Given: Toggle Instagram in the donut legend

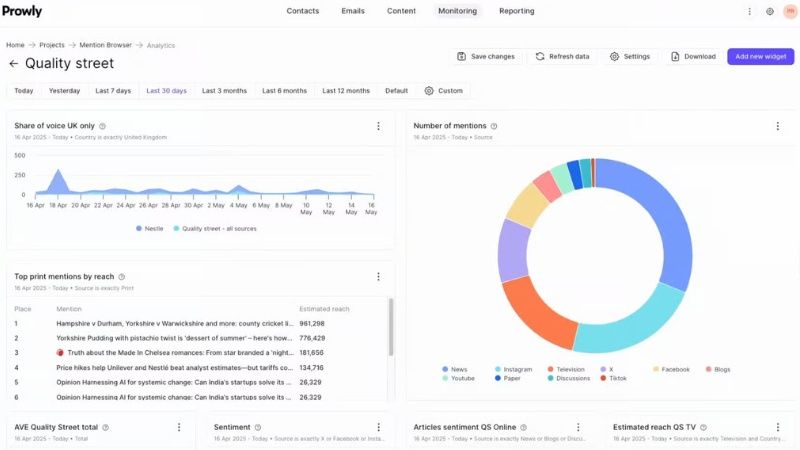Looking at the screenshot, I should click(514, 369).
